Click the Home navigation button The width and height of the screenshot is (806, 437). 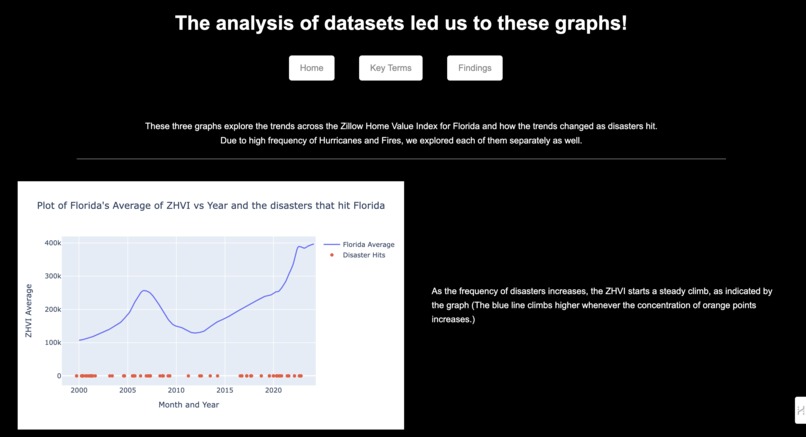tap(312, 68)
